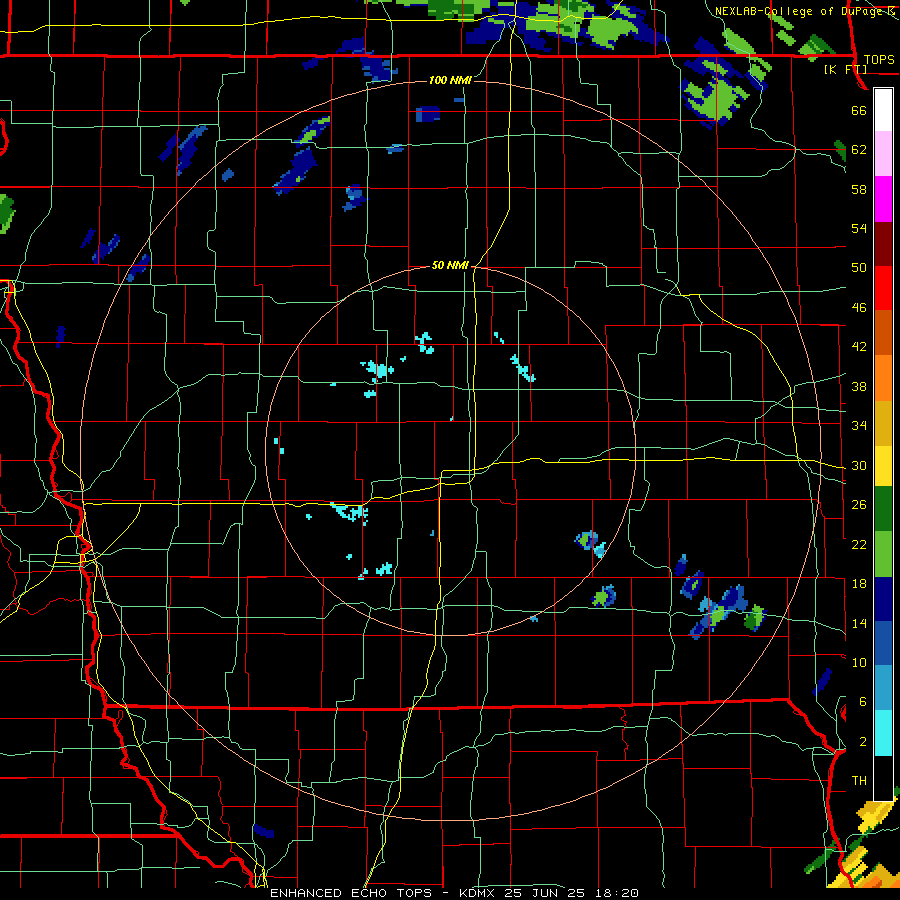Click the "TOPS" legend title
This screenshot has height=900, width=900.
pos(879,59)
